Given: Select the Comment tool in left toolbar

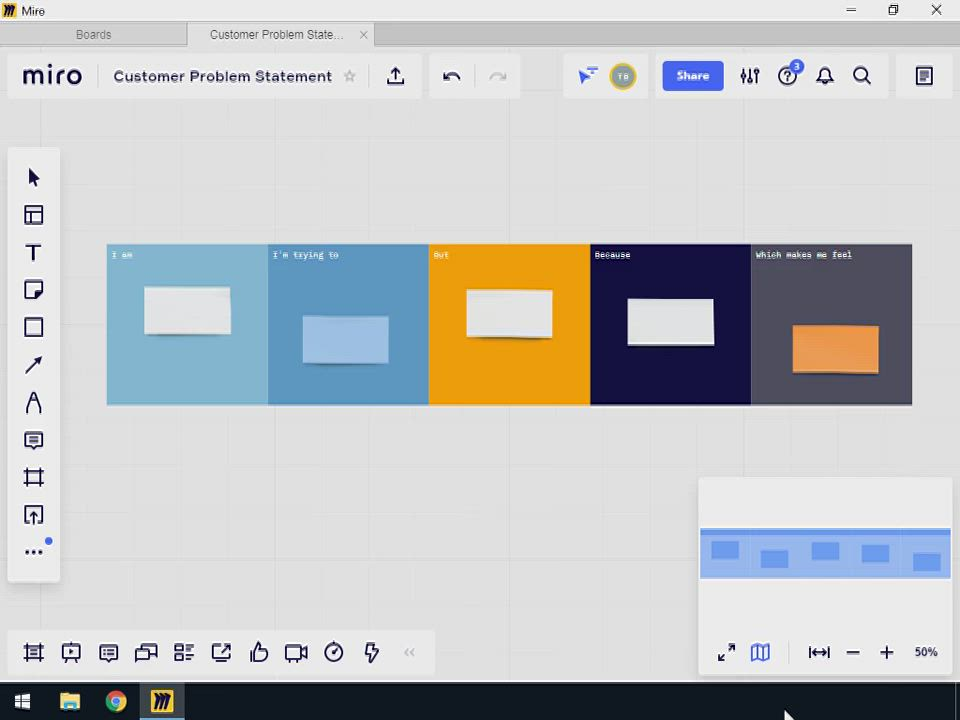Looking at the screenshot, I should pos(34,440).
